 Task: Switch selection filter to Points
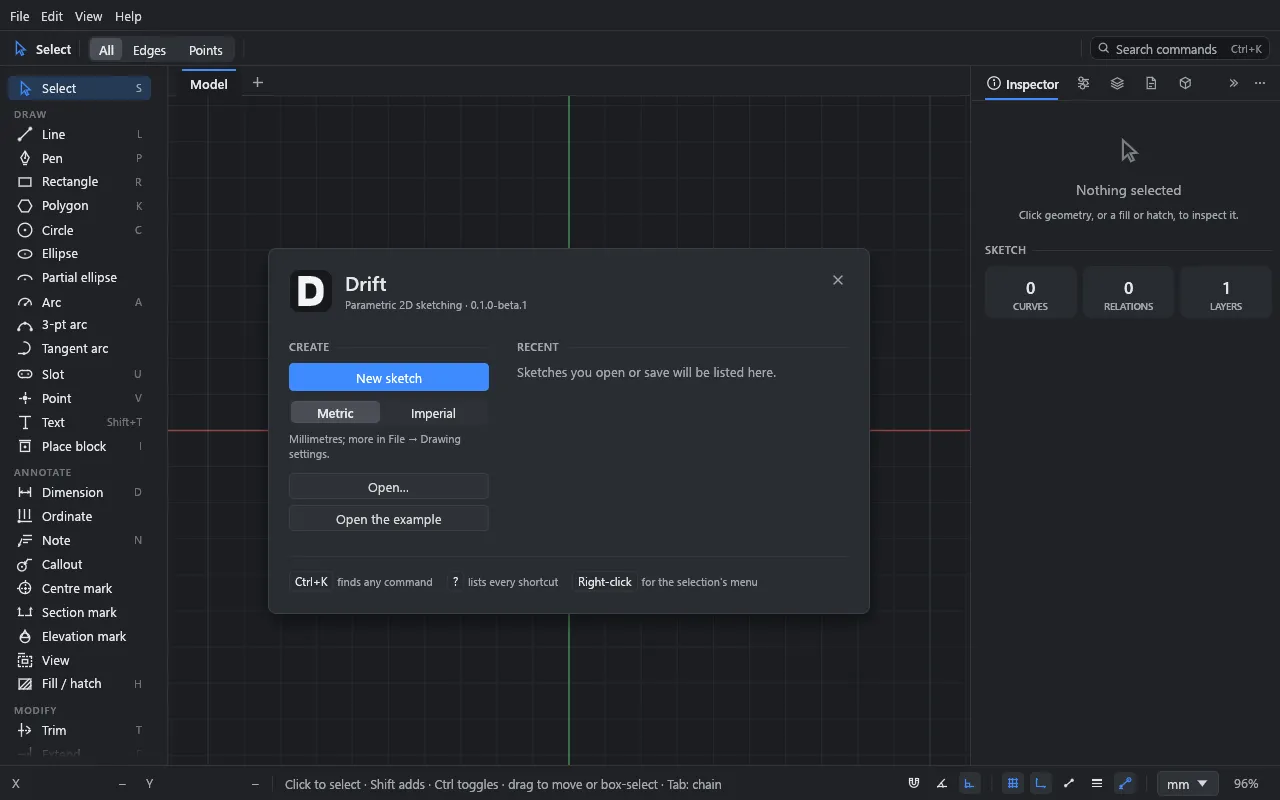point(206,50)
